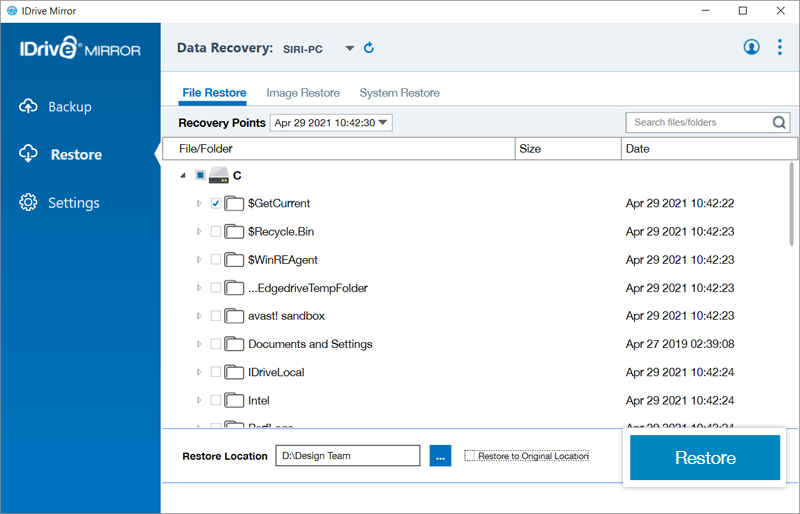Click the $GetCurrent folder icon
The height and width of the screenshot is (514, 800).
tap(234, 203)
